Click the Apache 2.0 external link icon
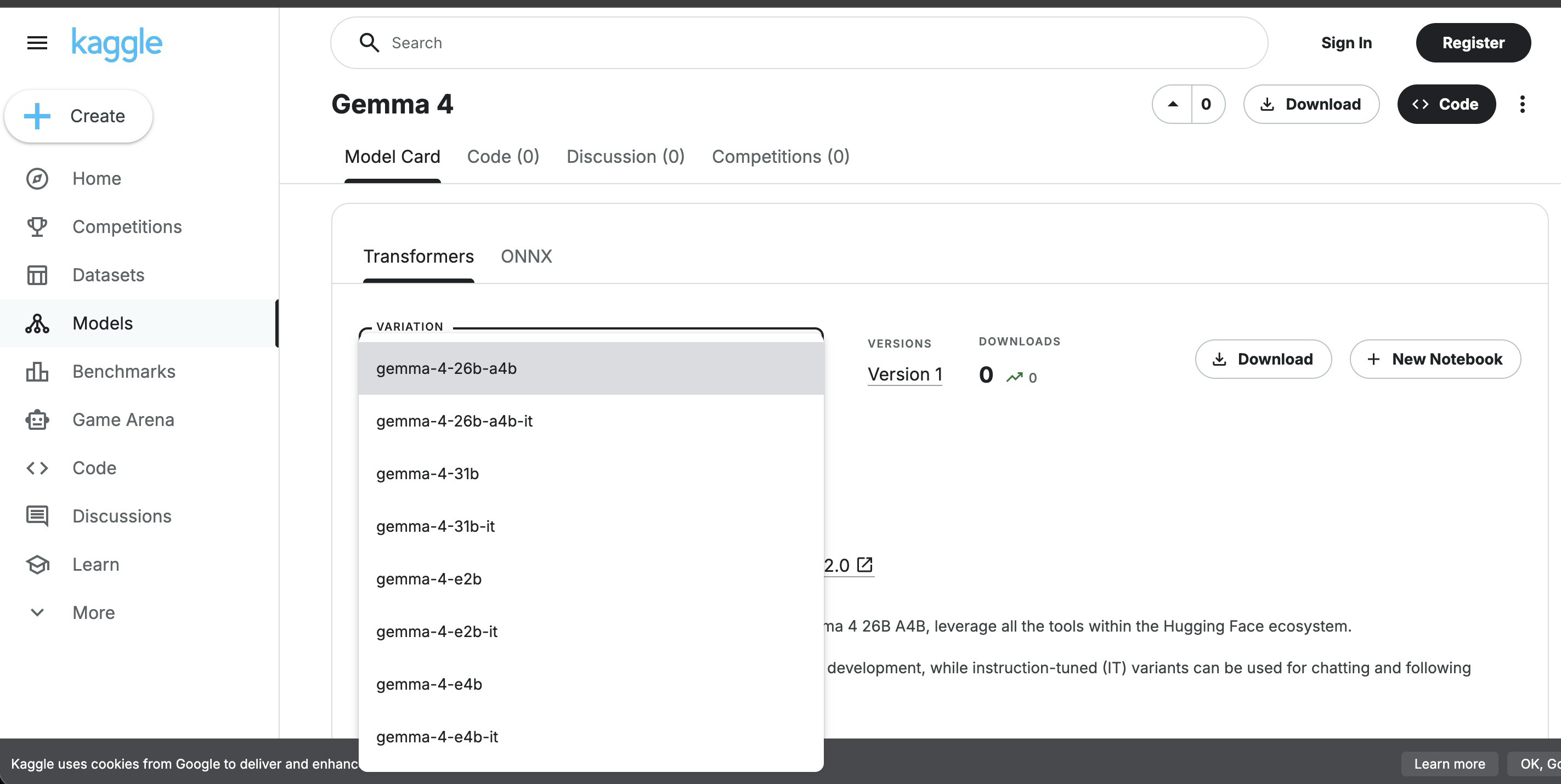This screenshot has width=1561, height=784. pos(865,565)
